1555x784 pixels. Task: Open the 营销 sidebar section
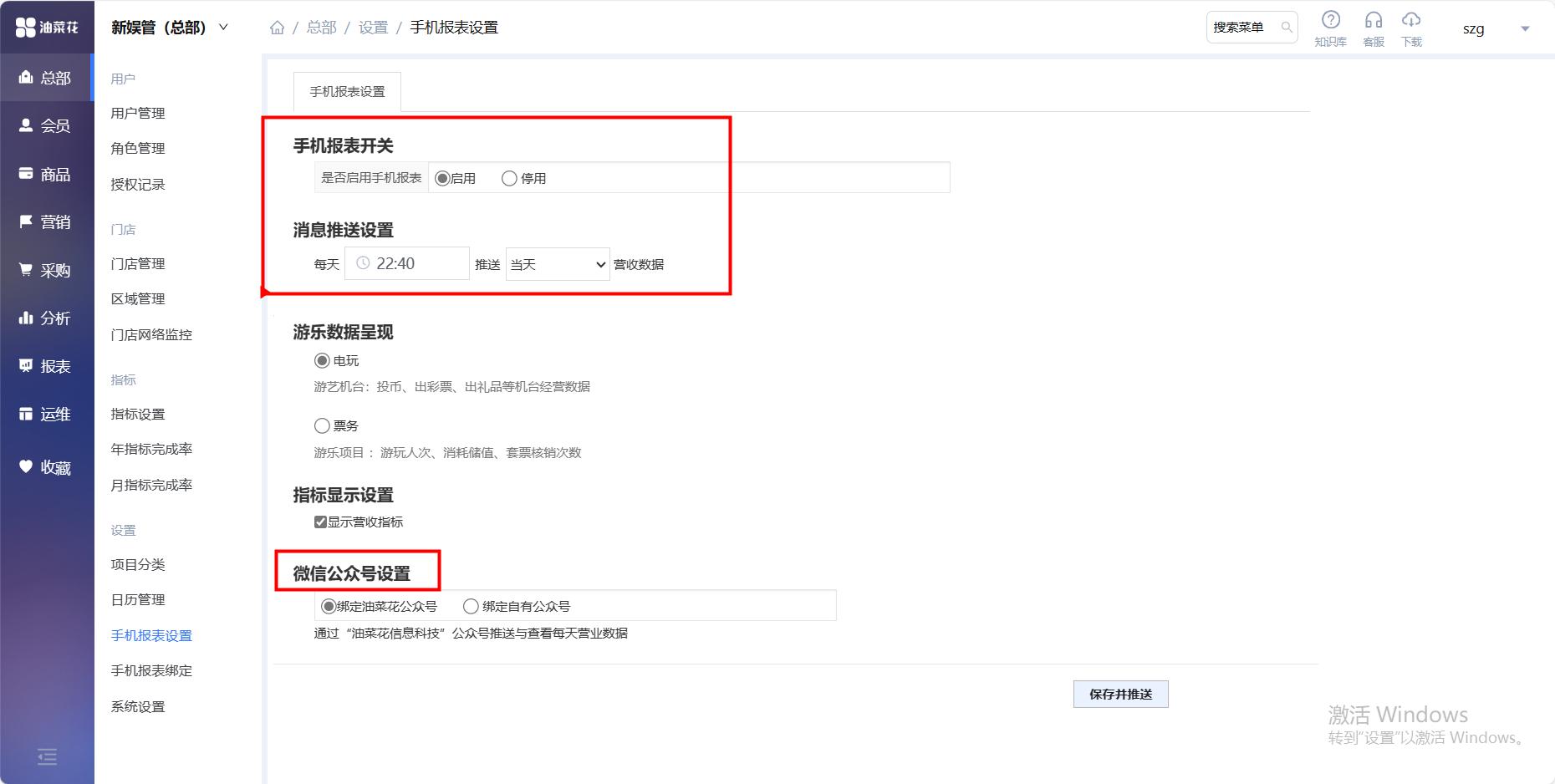pyautogui.click(x=47, y=221)
